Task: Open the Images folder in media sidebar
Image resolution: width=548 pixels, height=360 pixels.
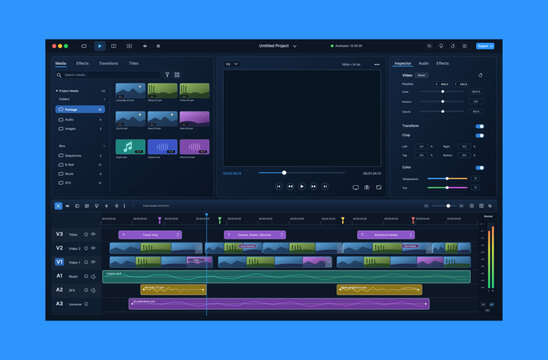Action: coord(80,129)
